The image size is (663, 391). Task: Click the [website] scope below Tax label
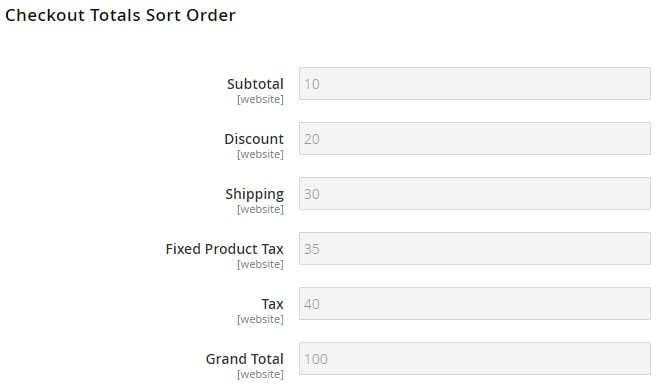tap(260, 319)
